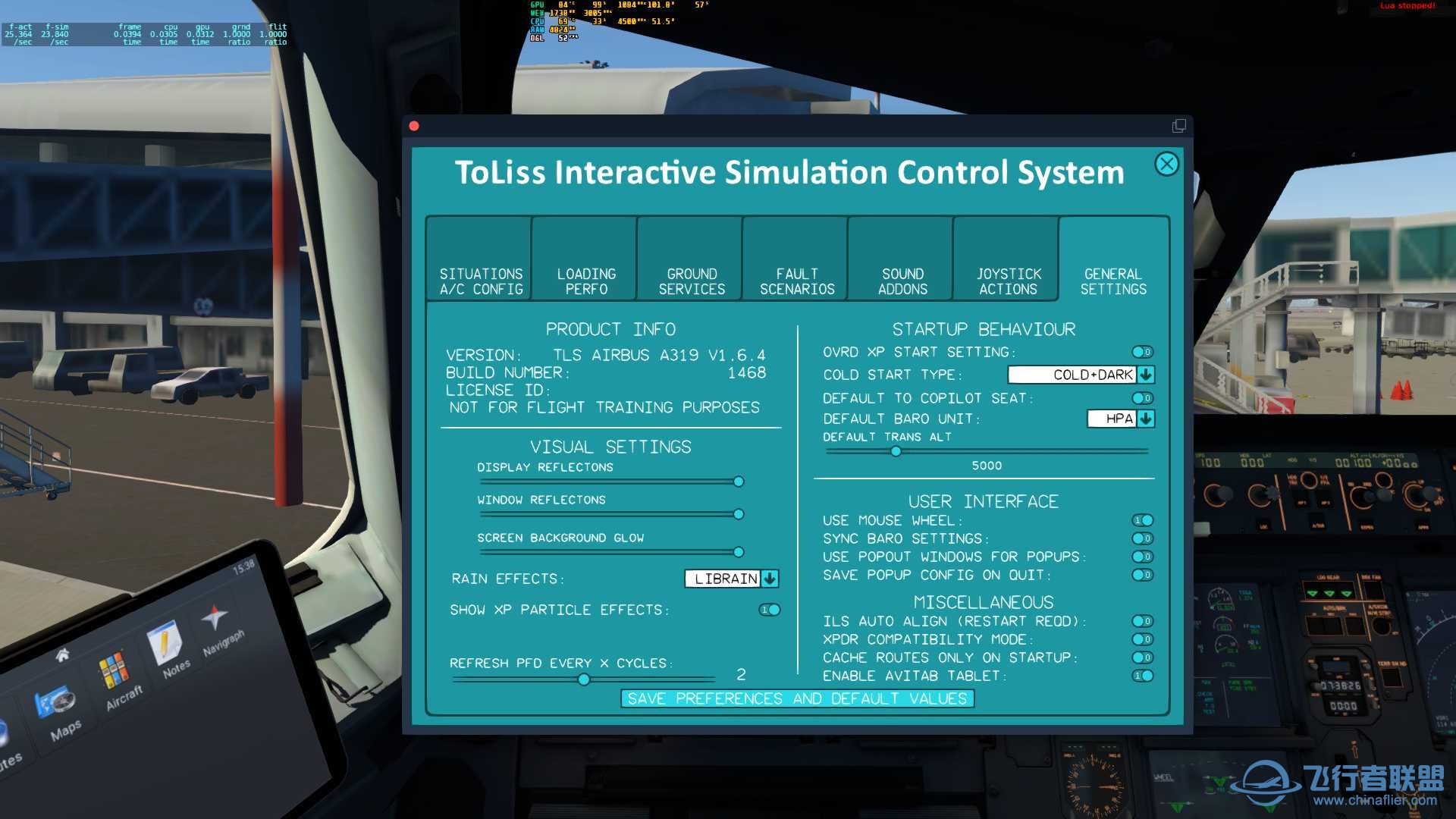This screenshot has width=1456, height=819.
Task: Select the General Settings tab
Action: 1113,259
